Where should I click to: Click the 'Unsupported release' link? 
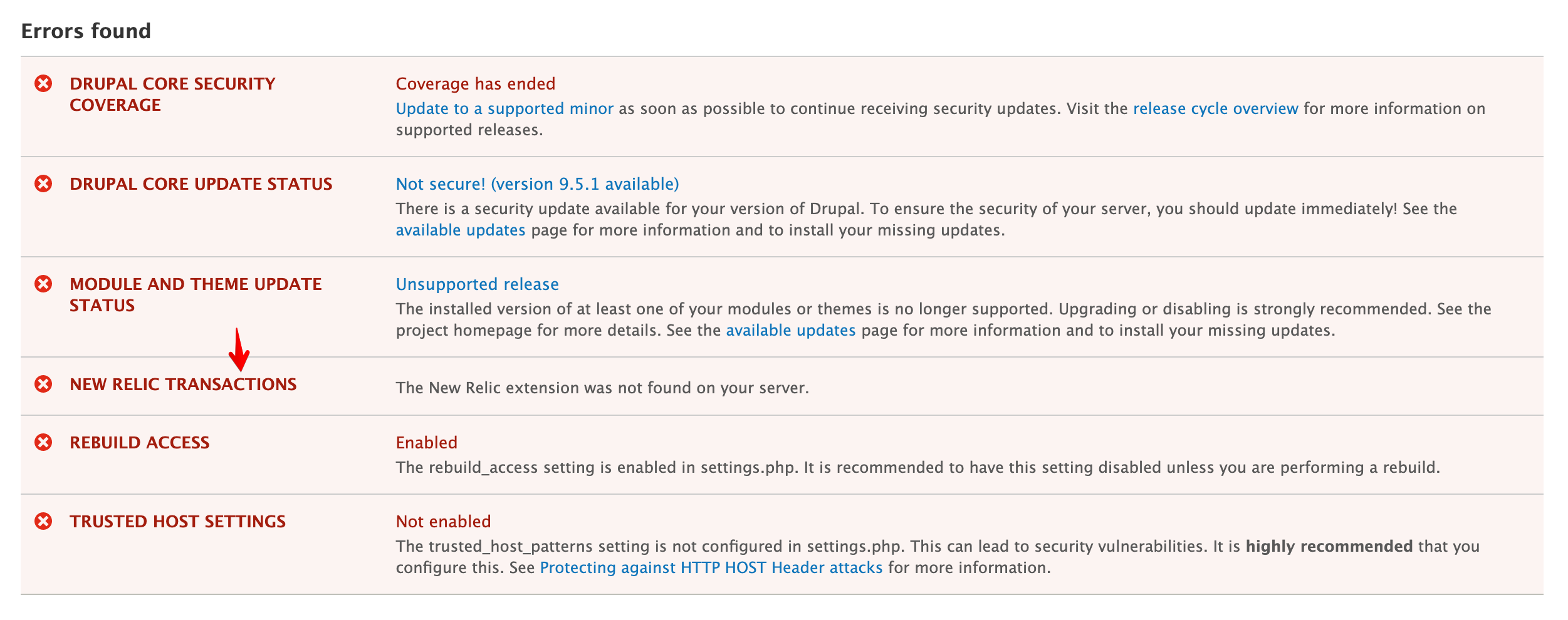[x=476, y=284]
